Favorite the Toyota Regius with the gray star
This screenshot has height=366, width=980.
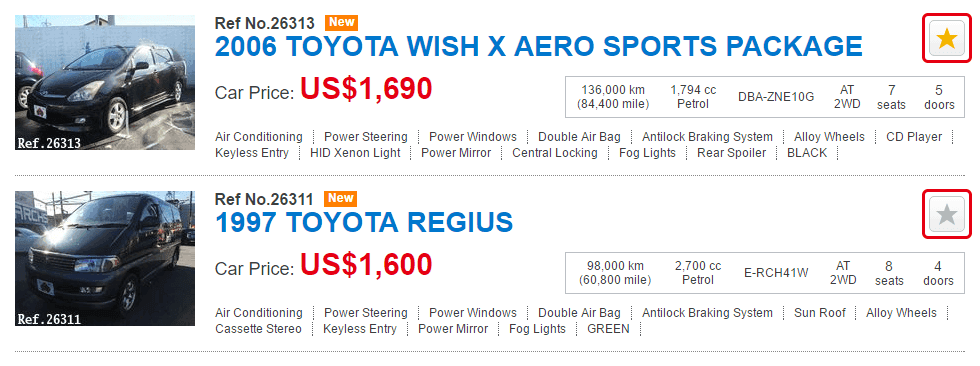click(947, 214)
